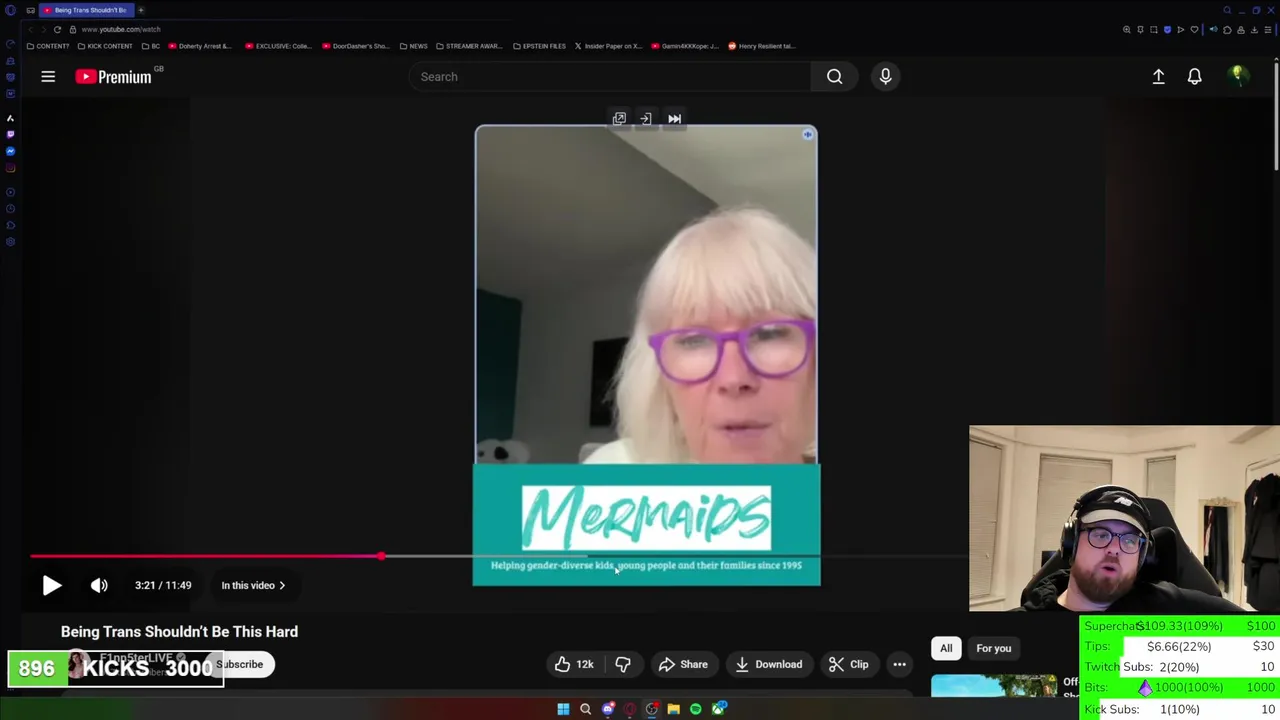The image size is (1280, 720).
Task: Open Aria AI in browser sidebar
Action: 10,117
